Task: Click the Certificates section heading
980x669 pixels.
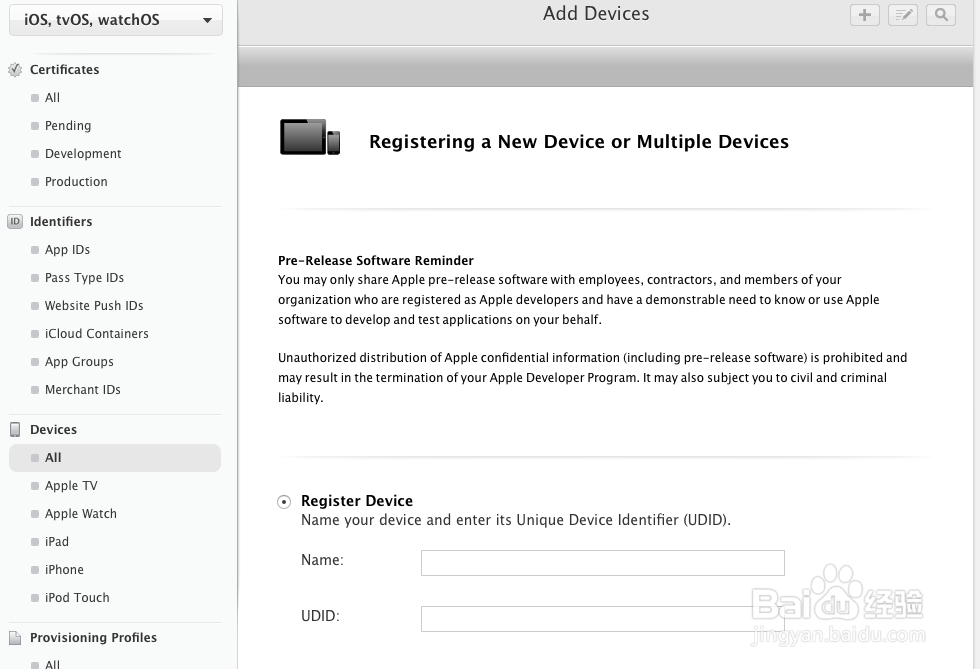Action: coord(64,69)
